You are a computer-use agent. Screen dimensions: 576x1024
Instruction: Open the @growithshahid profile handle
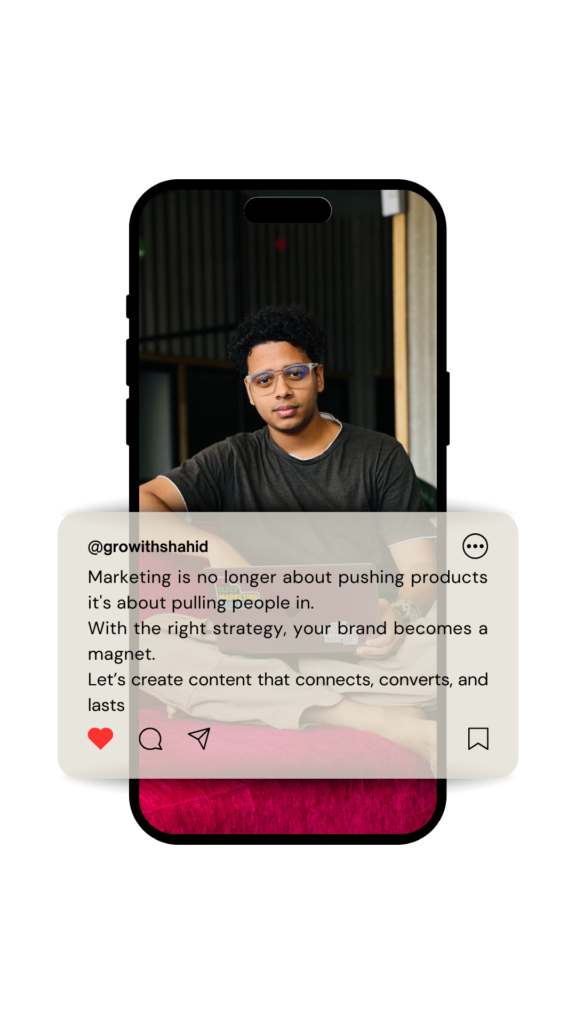[148, 547]
